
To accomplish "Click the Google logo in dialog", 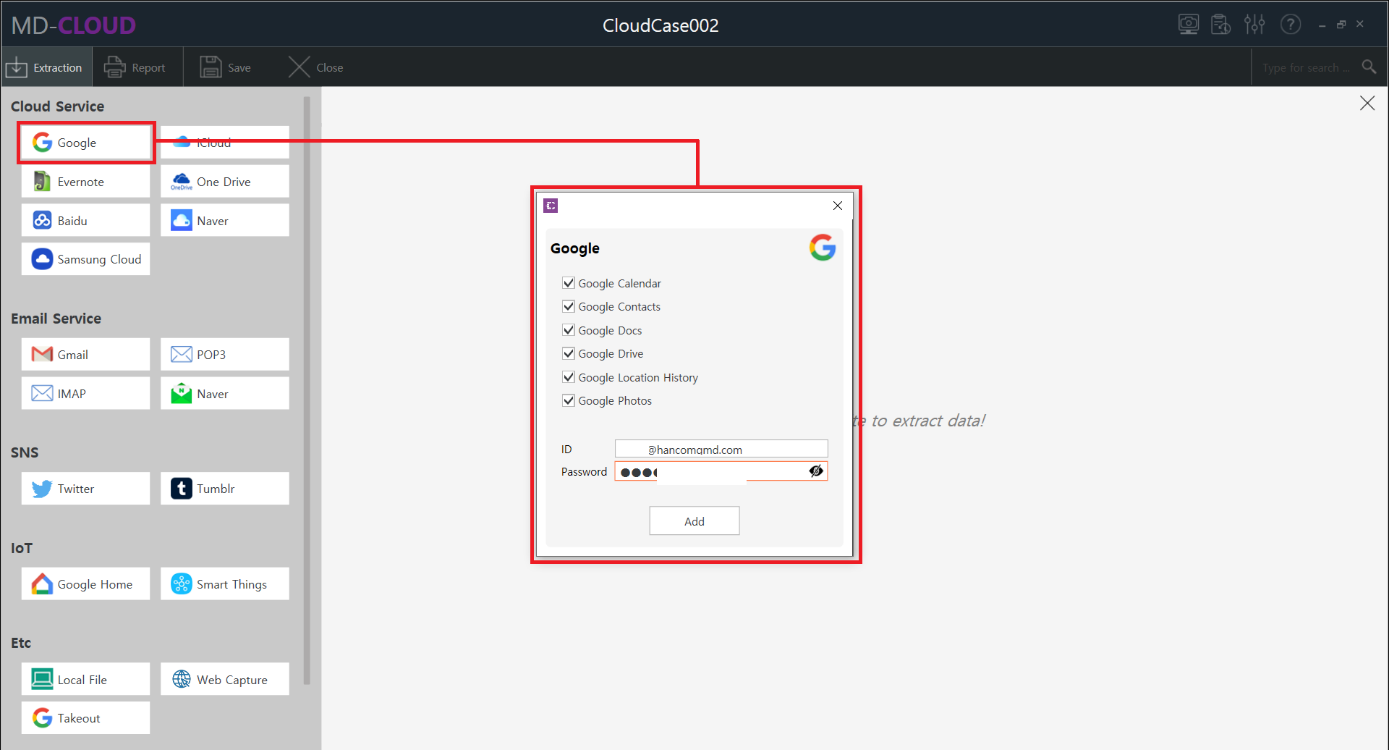I will pyautogui.click(x=822, y=248).
